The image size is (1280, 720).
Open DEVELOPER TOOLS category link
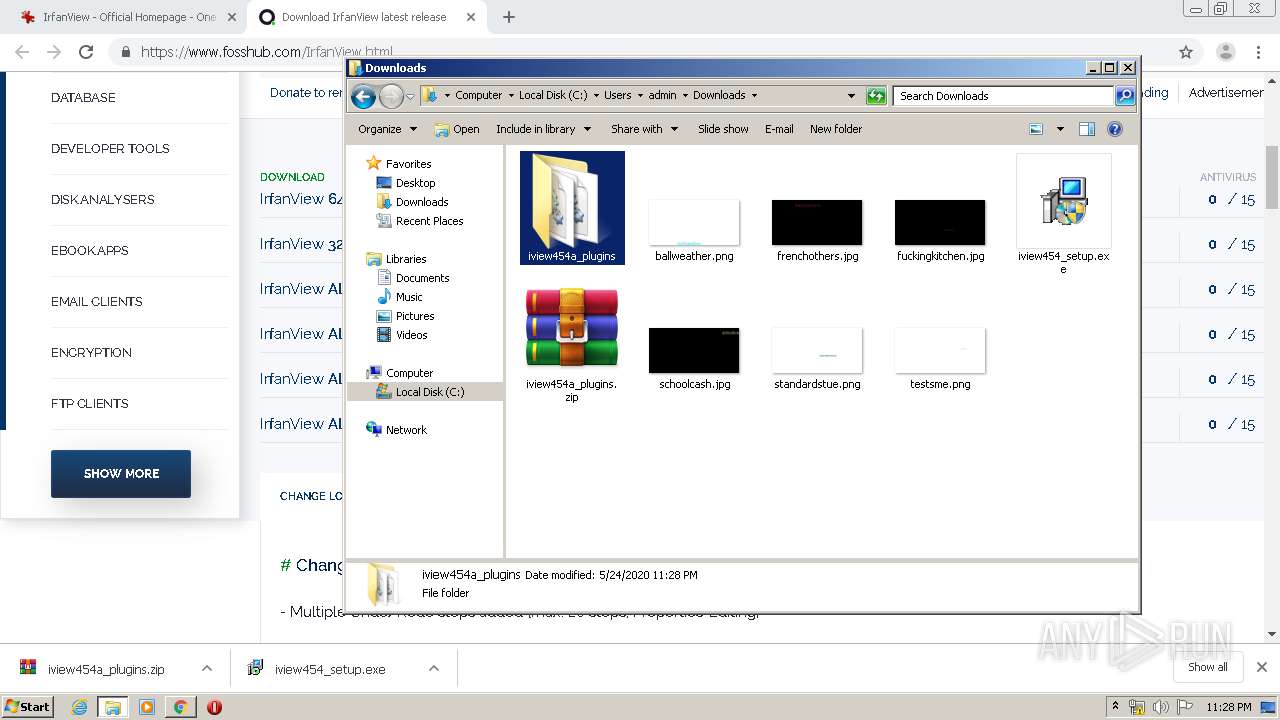click(x=110, y=149)
